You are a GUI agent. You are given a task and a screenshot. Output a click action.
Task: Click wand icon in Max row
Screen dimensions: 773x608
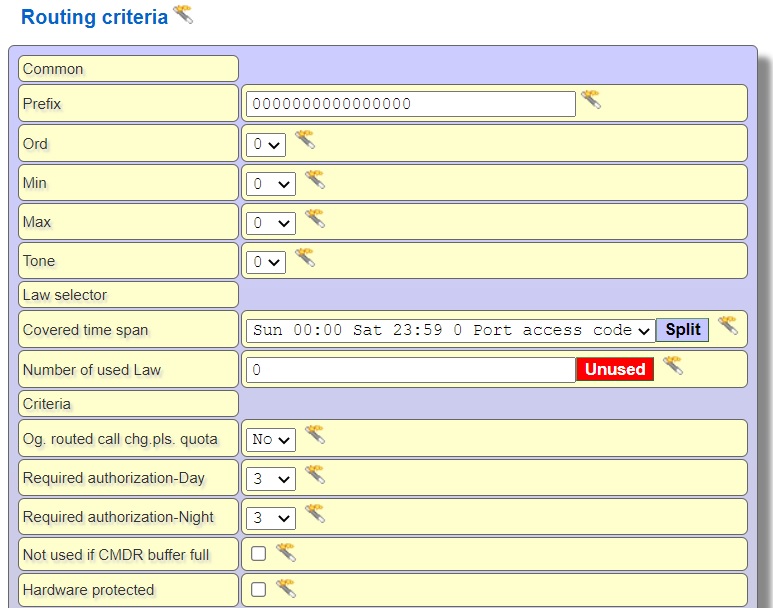(315, 219)
